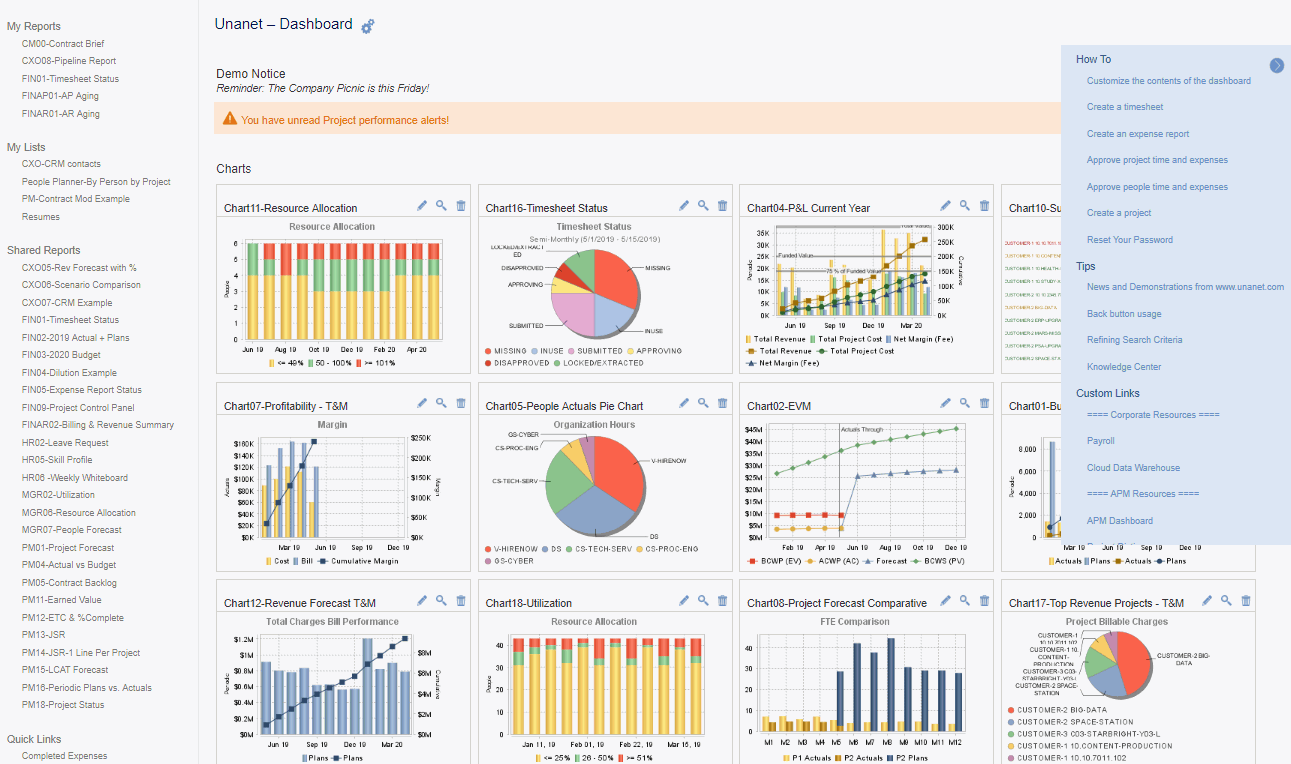Click Create a timesheet link
This screenshot has height=764, width=1291.
(x=1125, y=107)
